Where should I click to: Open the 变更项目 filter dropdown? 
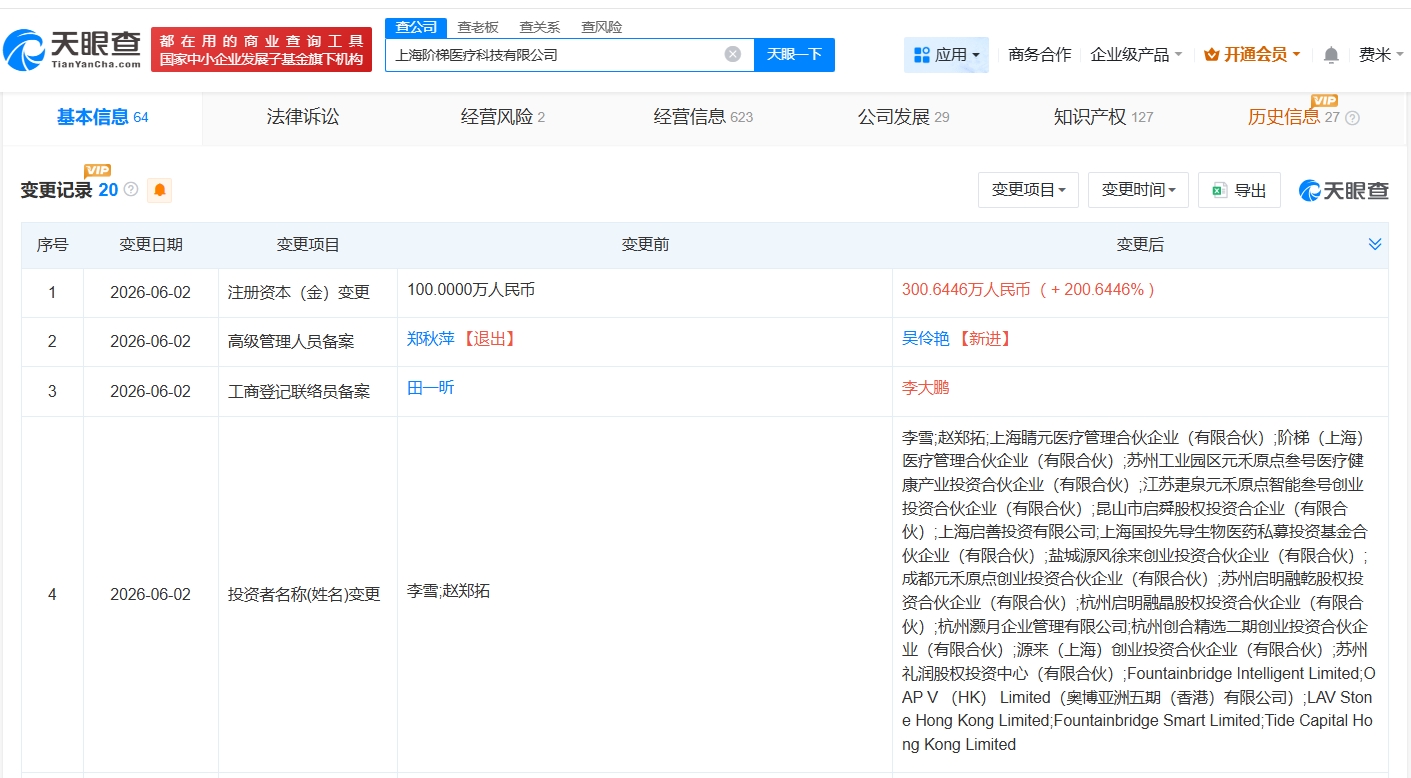click(1028, 189)
